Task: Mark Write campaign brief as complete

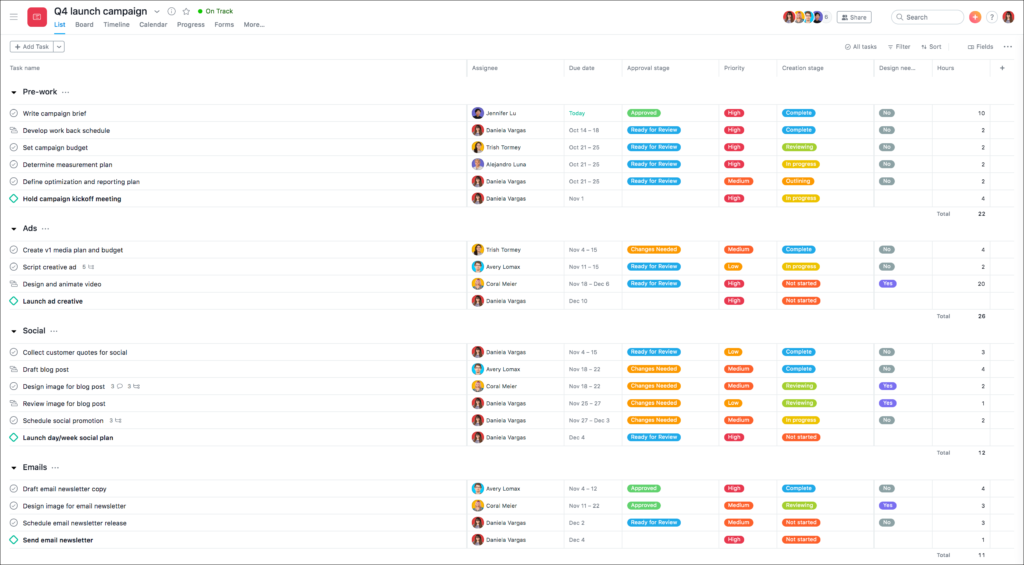Action: pos(14,113)
